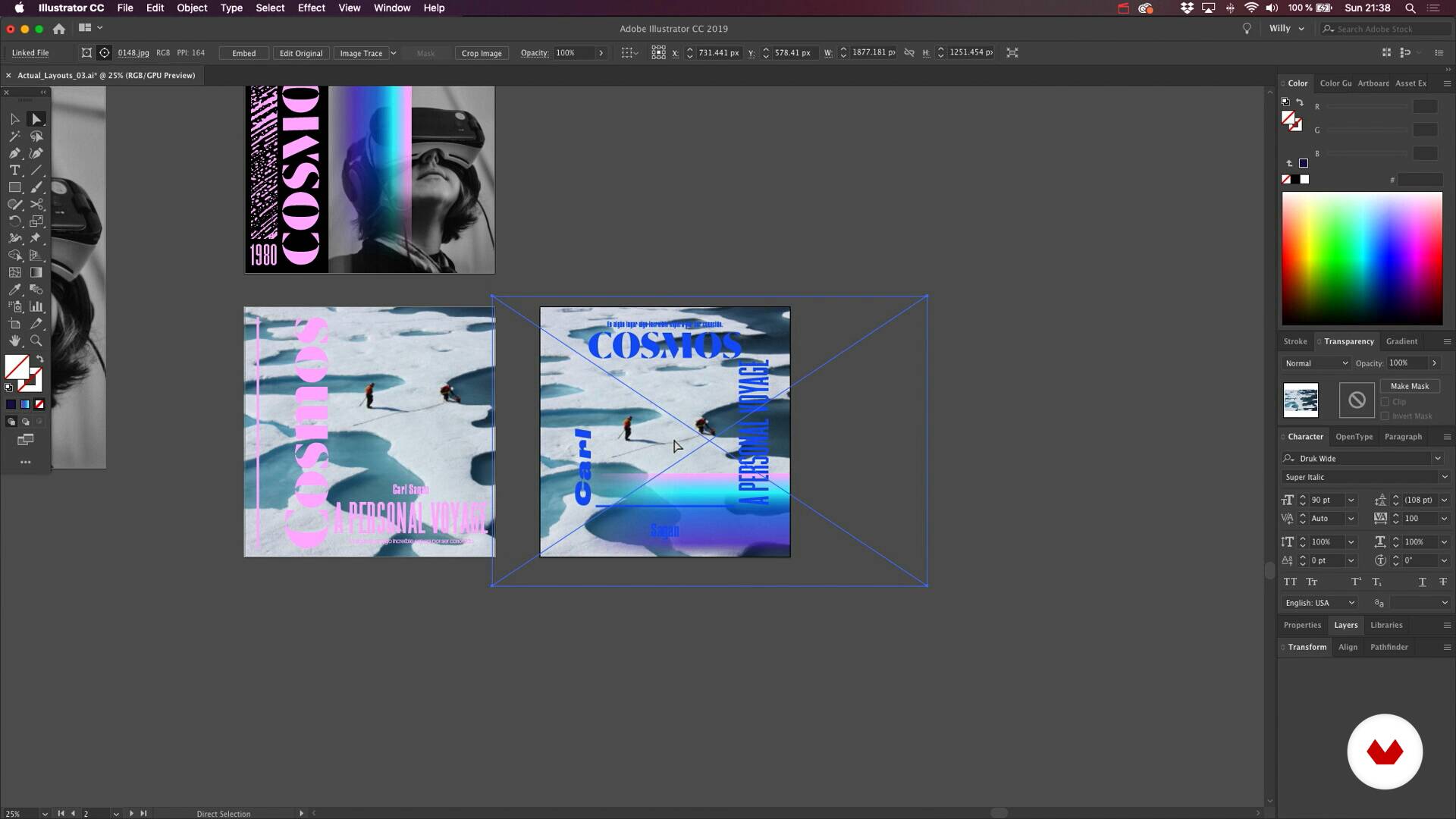The width and height of the screenshot is (1456, 819).
Task: Select the Shape Builder tool
Action: (x=14, y=256)
